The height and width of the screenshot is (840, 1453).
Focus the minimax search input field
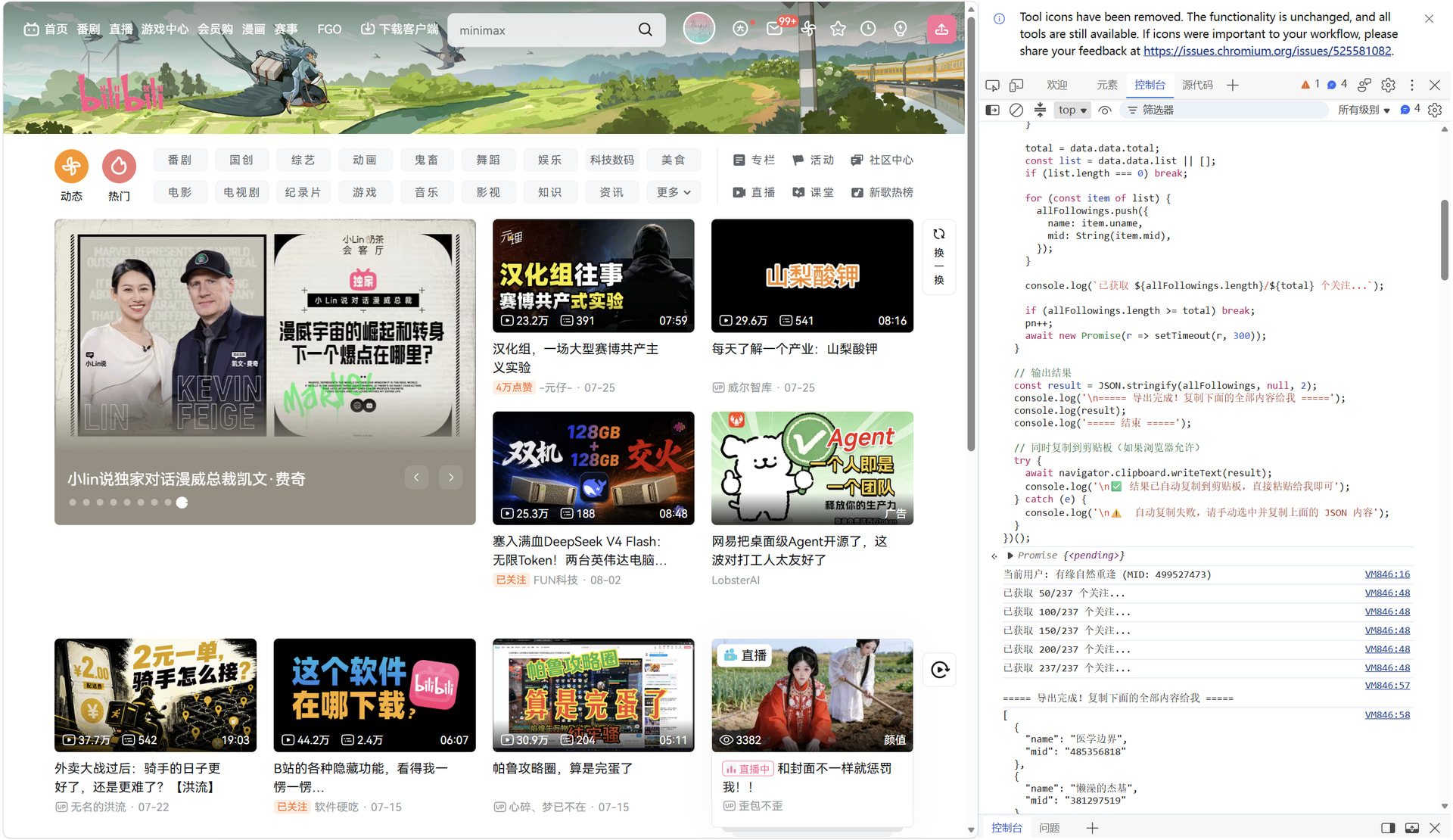pyautogui.click(x=545, y=30)
